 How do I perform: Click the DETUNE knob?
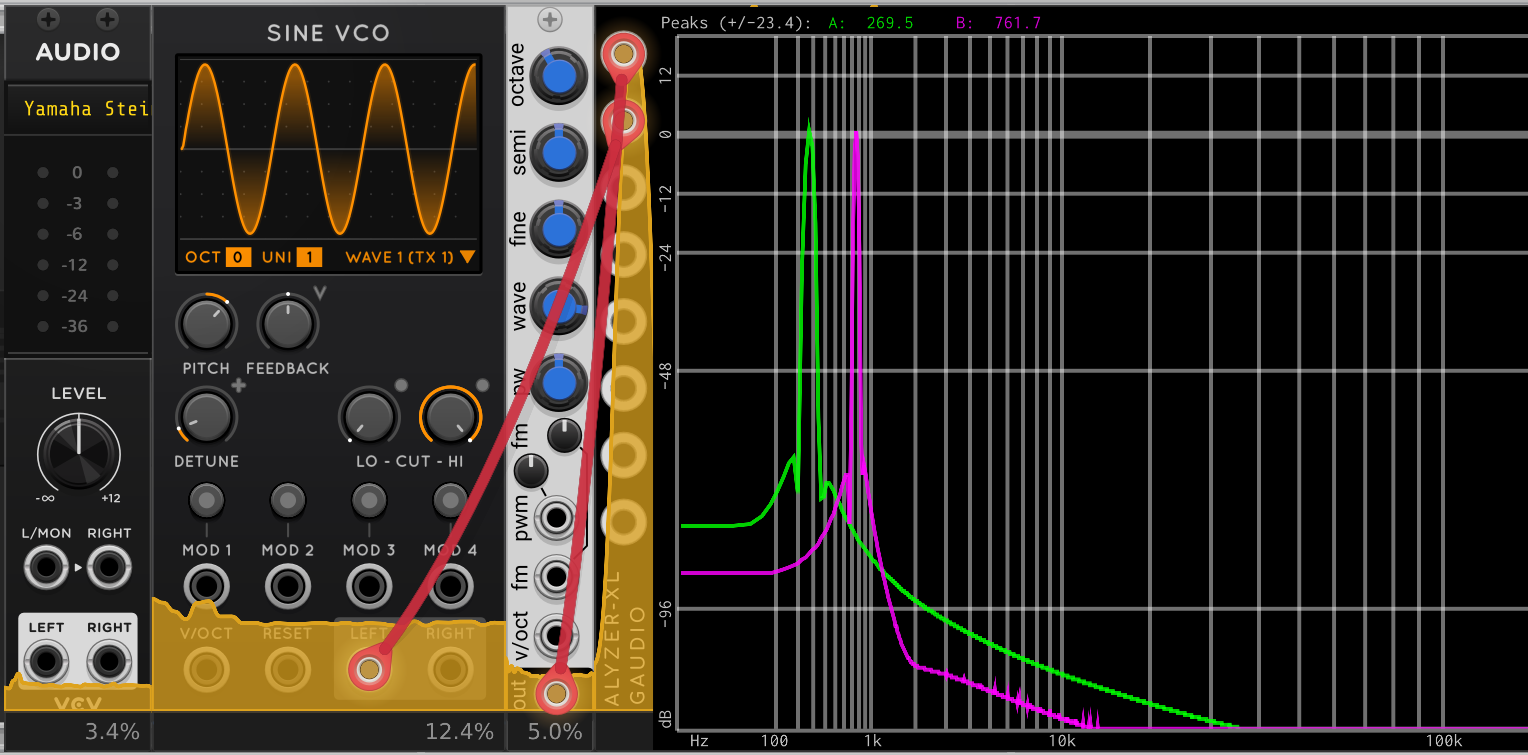point(206,416)
